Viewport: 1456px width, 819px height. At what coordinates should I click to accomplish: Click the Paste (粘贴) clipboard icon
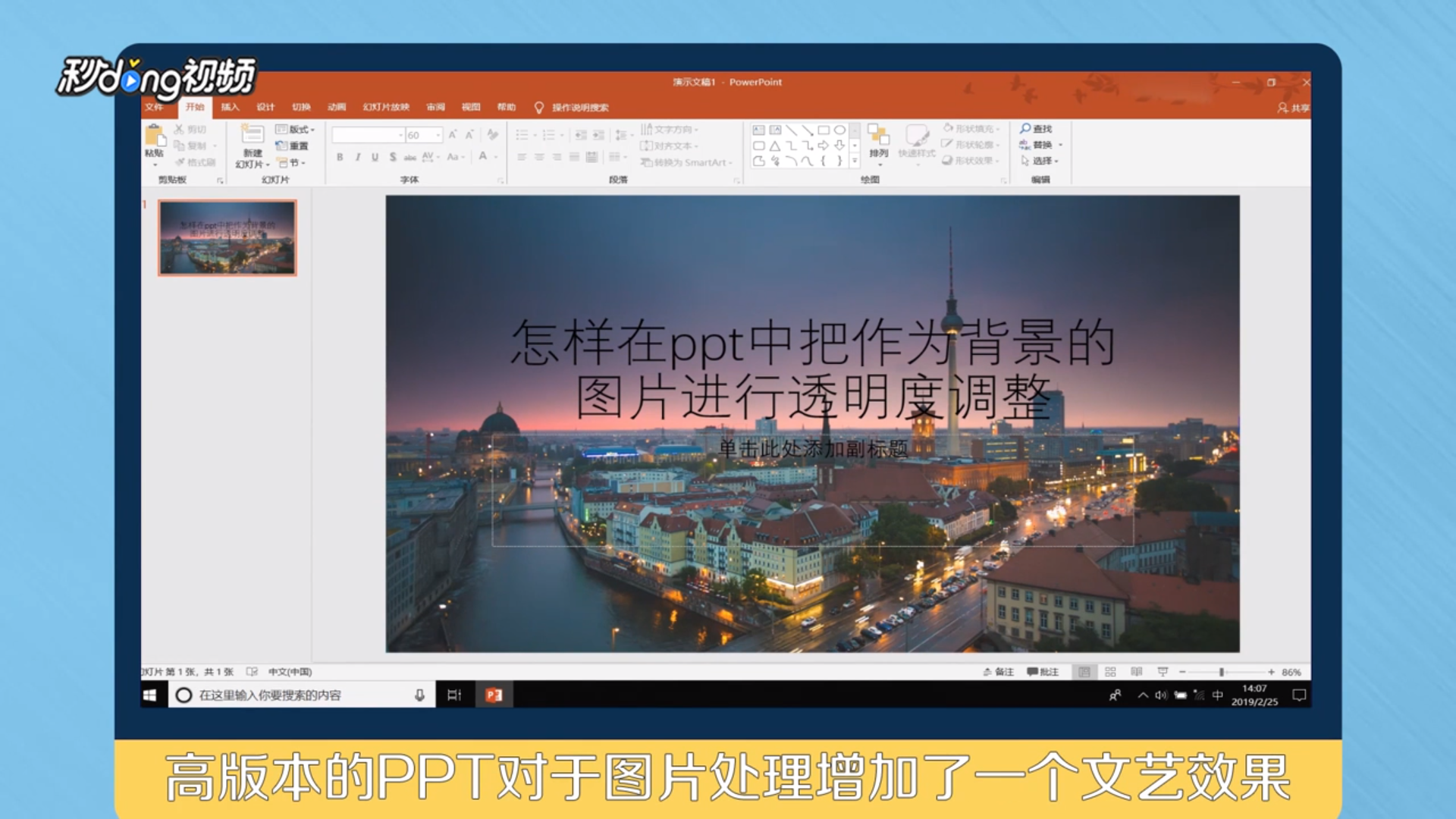(x=155, y=136)
